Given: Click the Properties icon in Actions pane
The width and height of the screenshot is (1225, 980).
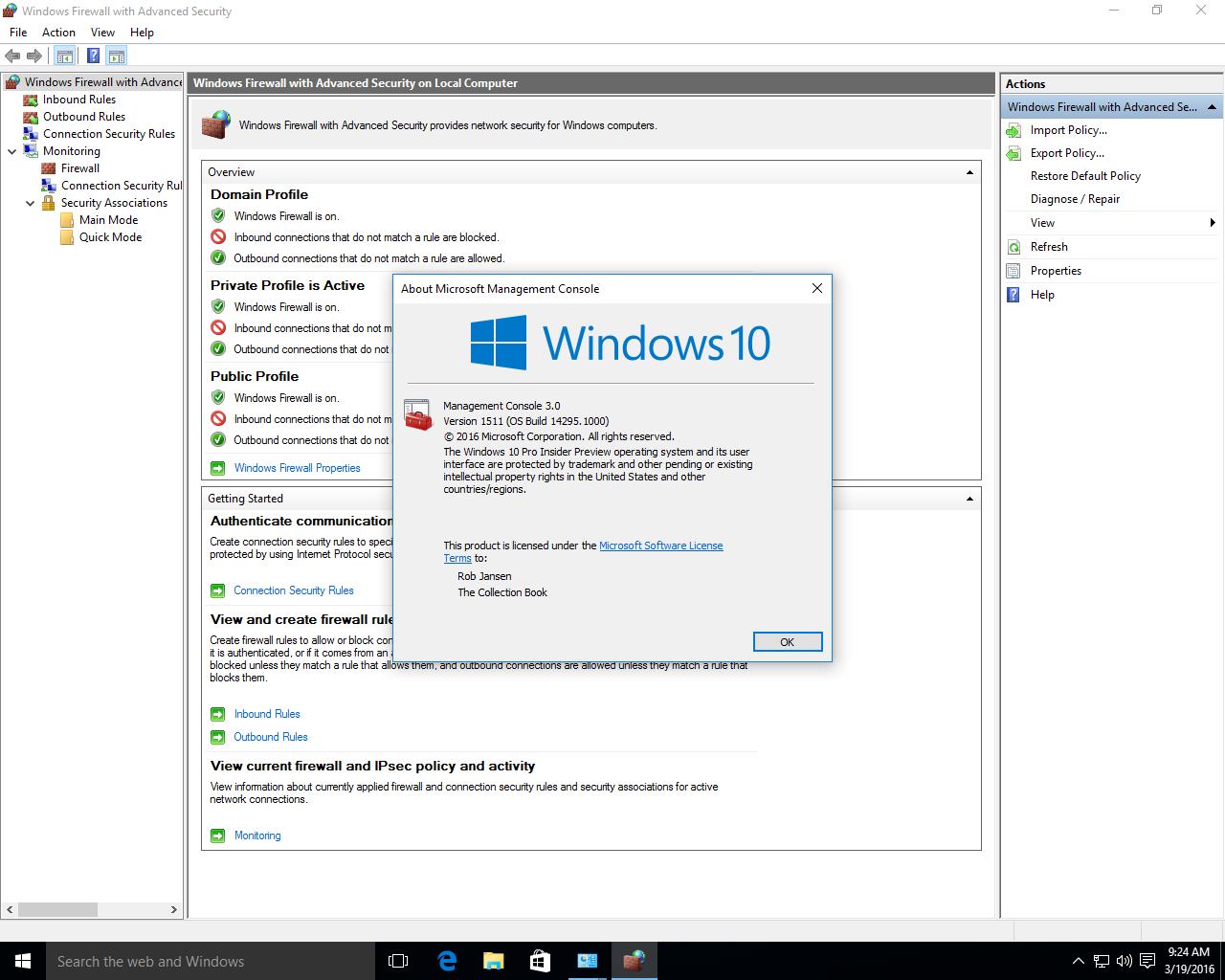Looking at the screenshot, I should (x=1013, y=271).
